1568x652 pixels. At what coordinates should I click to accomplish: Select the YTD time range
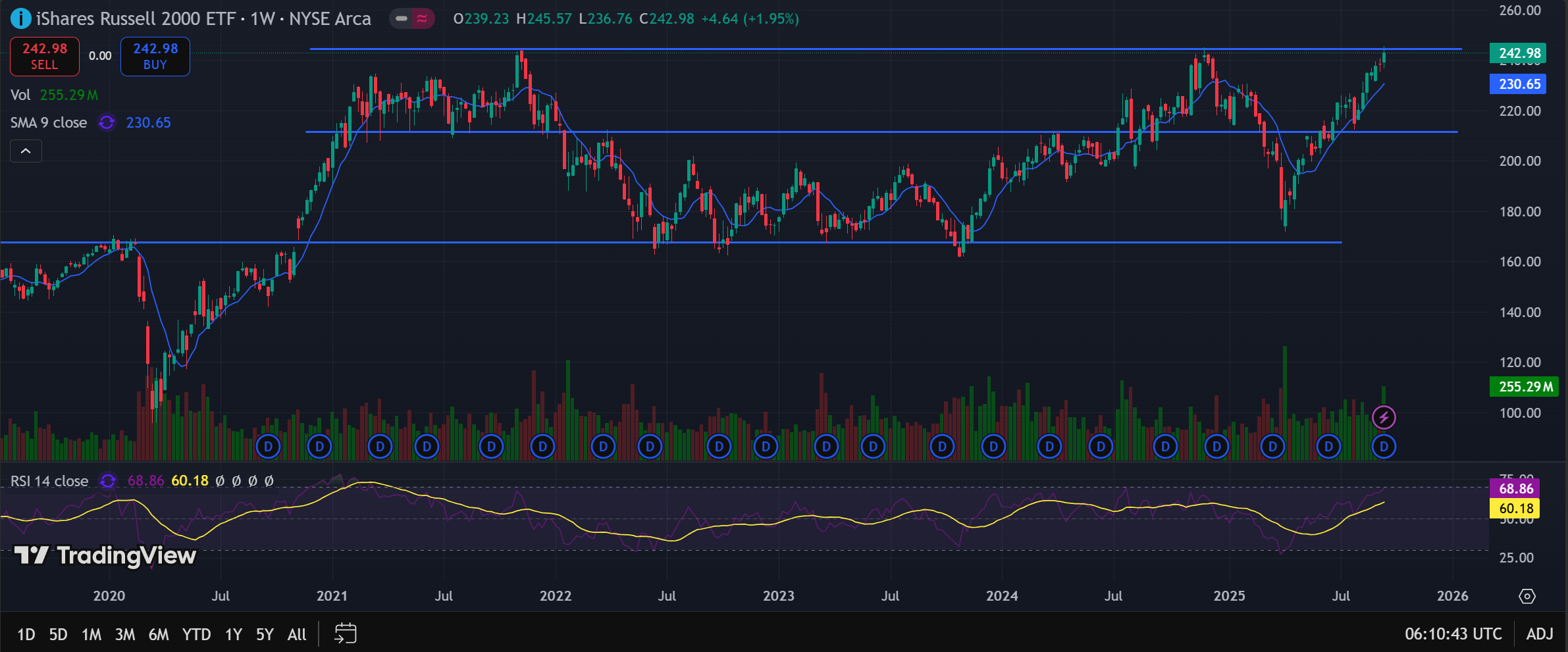pos(196,634)
